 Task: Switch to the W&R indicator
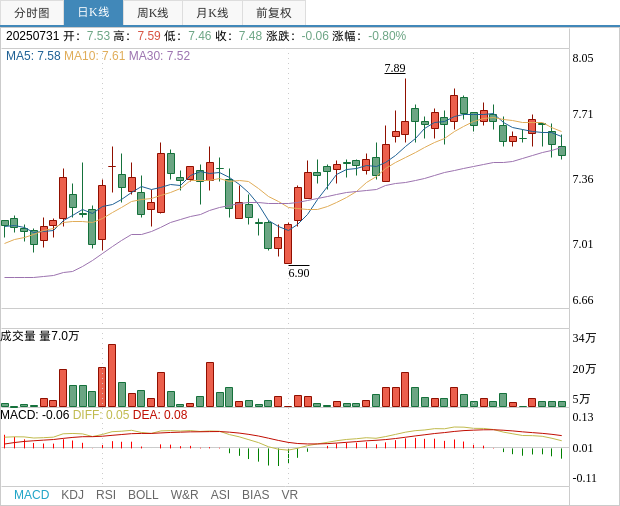(184, 495)
